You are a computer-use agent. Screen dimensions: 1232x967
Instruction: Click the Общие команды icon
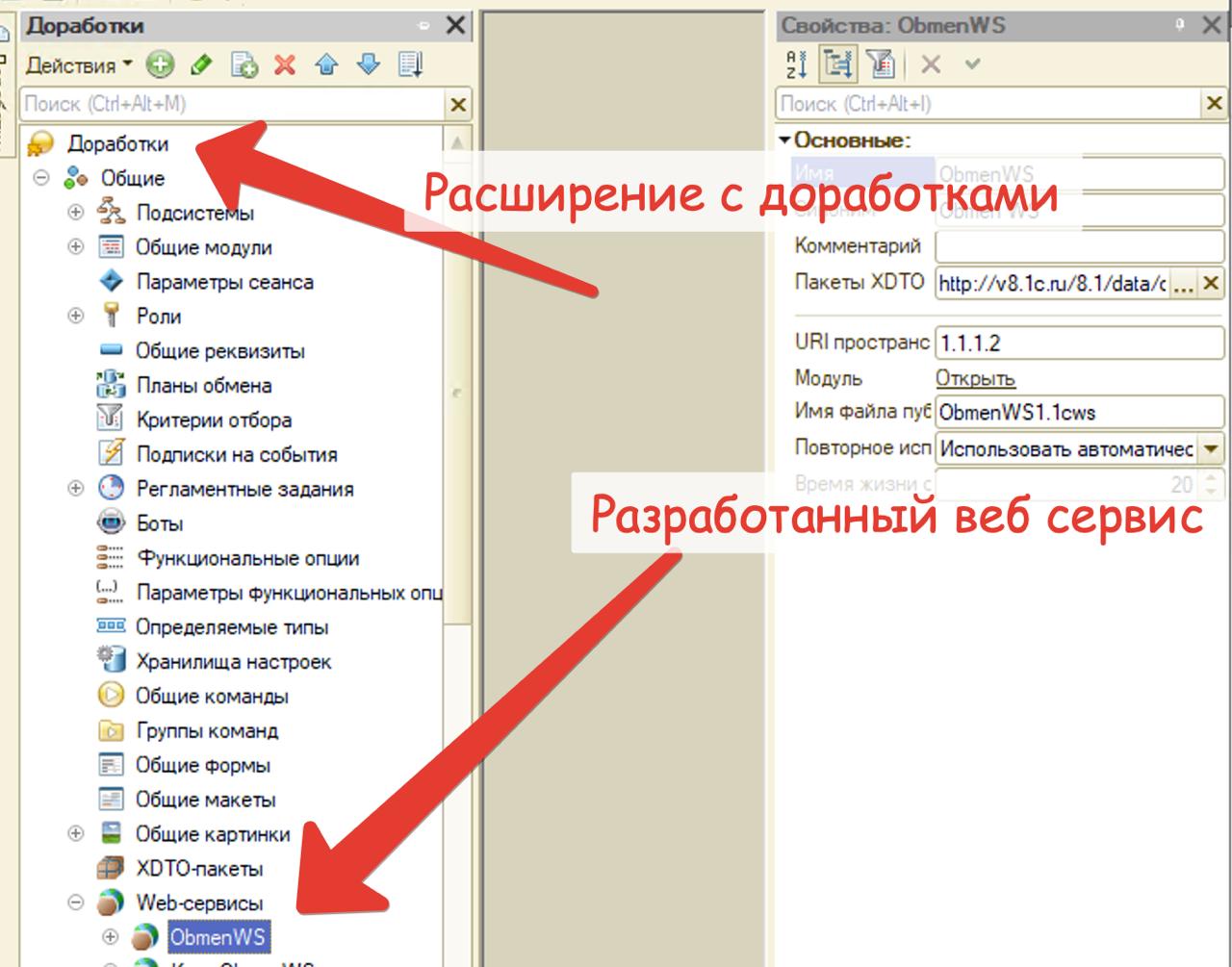111,695
